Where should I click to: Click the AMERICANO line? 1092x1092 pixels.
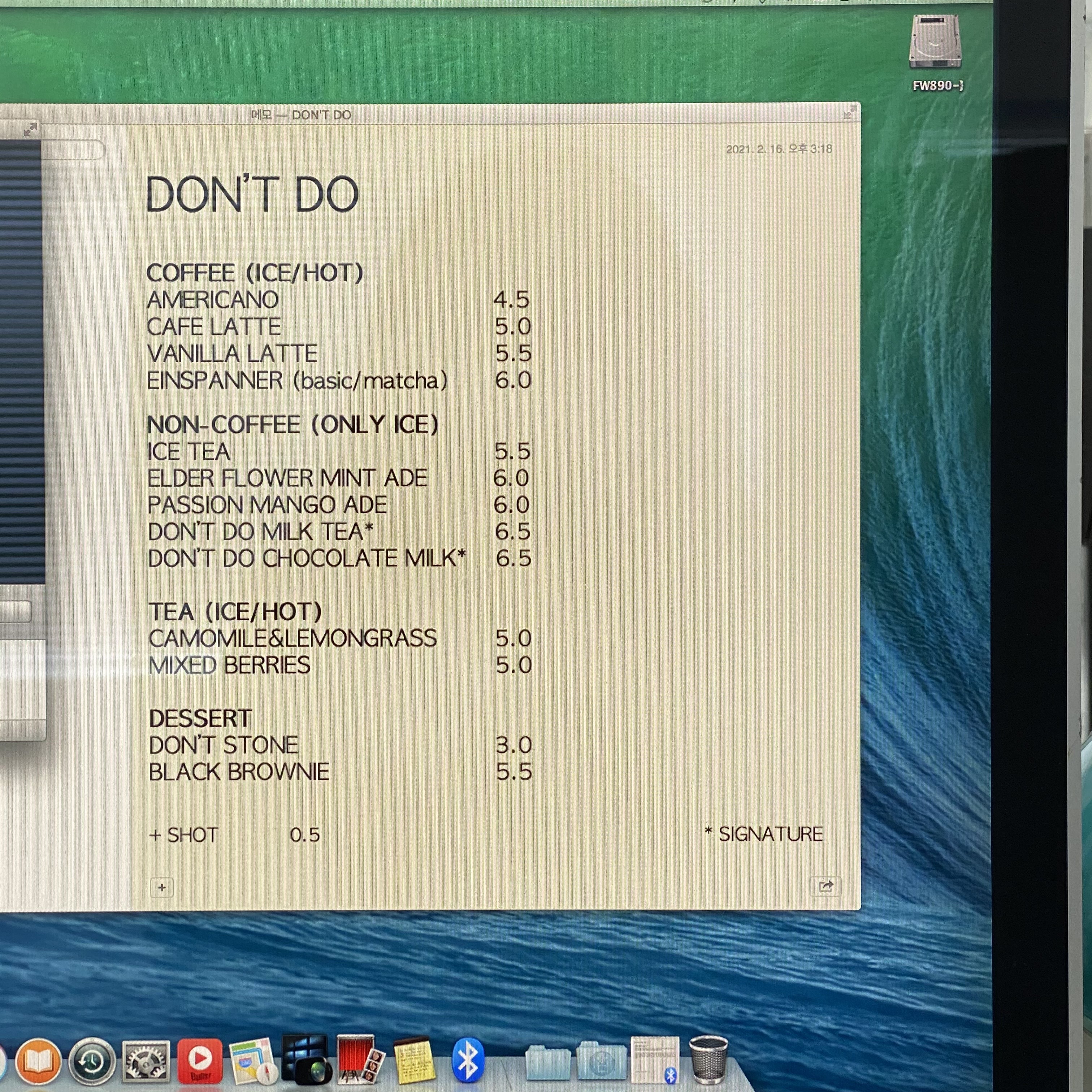[213, 300]
